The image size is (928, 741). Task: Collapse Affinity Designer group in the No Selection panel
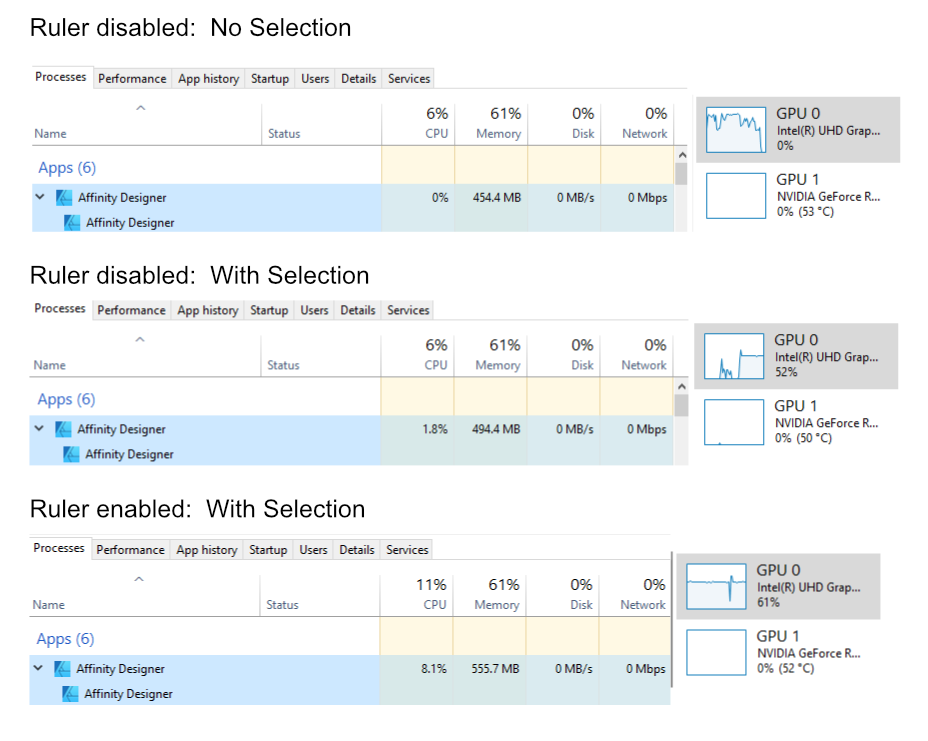click(x=40, y=198)
